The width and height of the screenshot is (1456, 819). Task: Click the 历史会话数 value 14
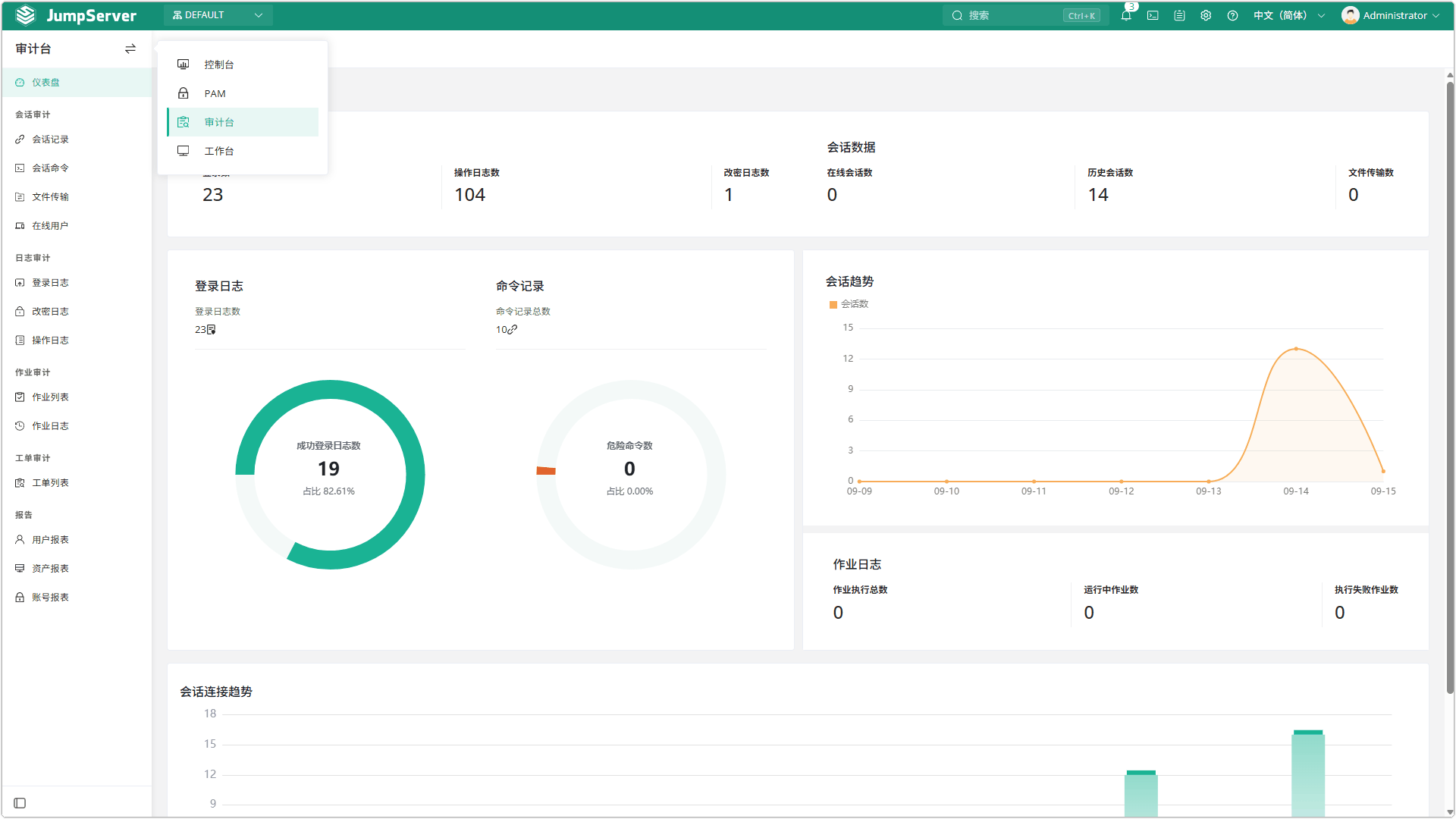pyautogui.click(x=1098, y=195)
